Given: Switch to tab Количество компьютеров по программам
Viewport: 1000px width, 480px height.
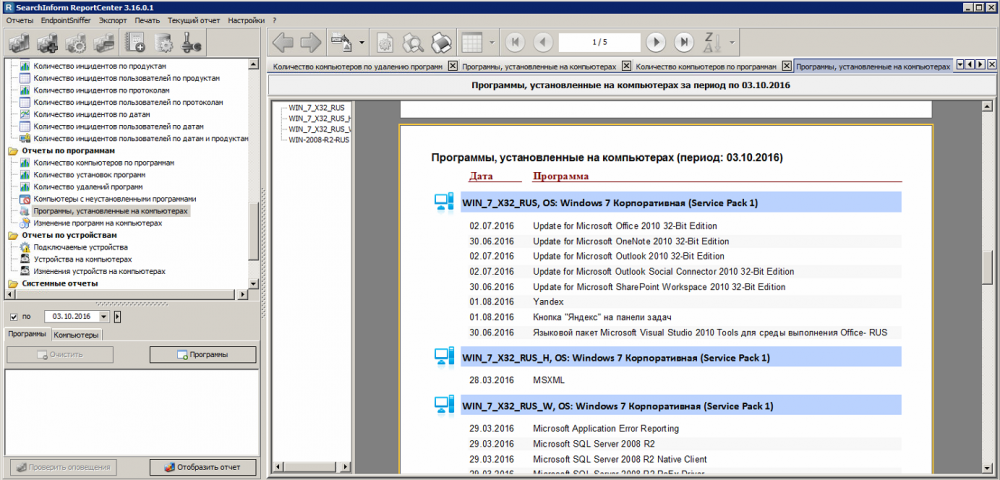Looking at the screenshot, I should click(706, 66).
